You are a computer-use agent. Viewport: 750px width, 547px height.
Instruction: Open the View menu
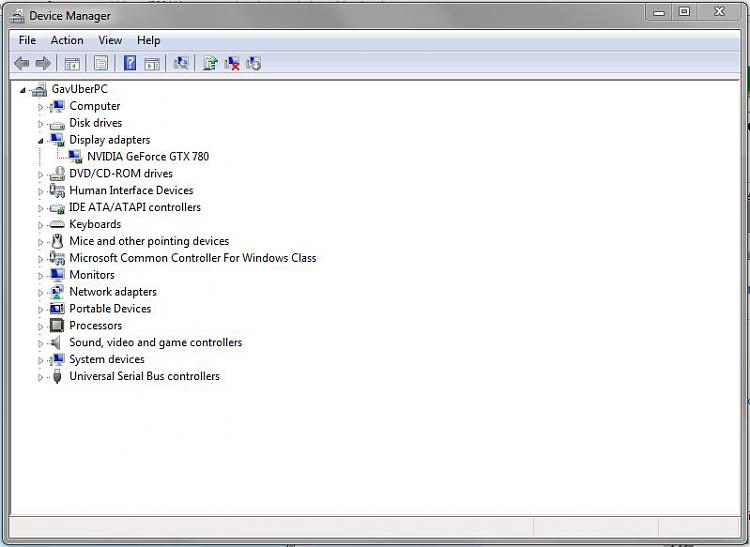tap(110, 40)
